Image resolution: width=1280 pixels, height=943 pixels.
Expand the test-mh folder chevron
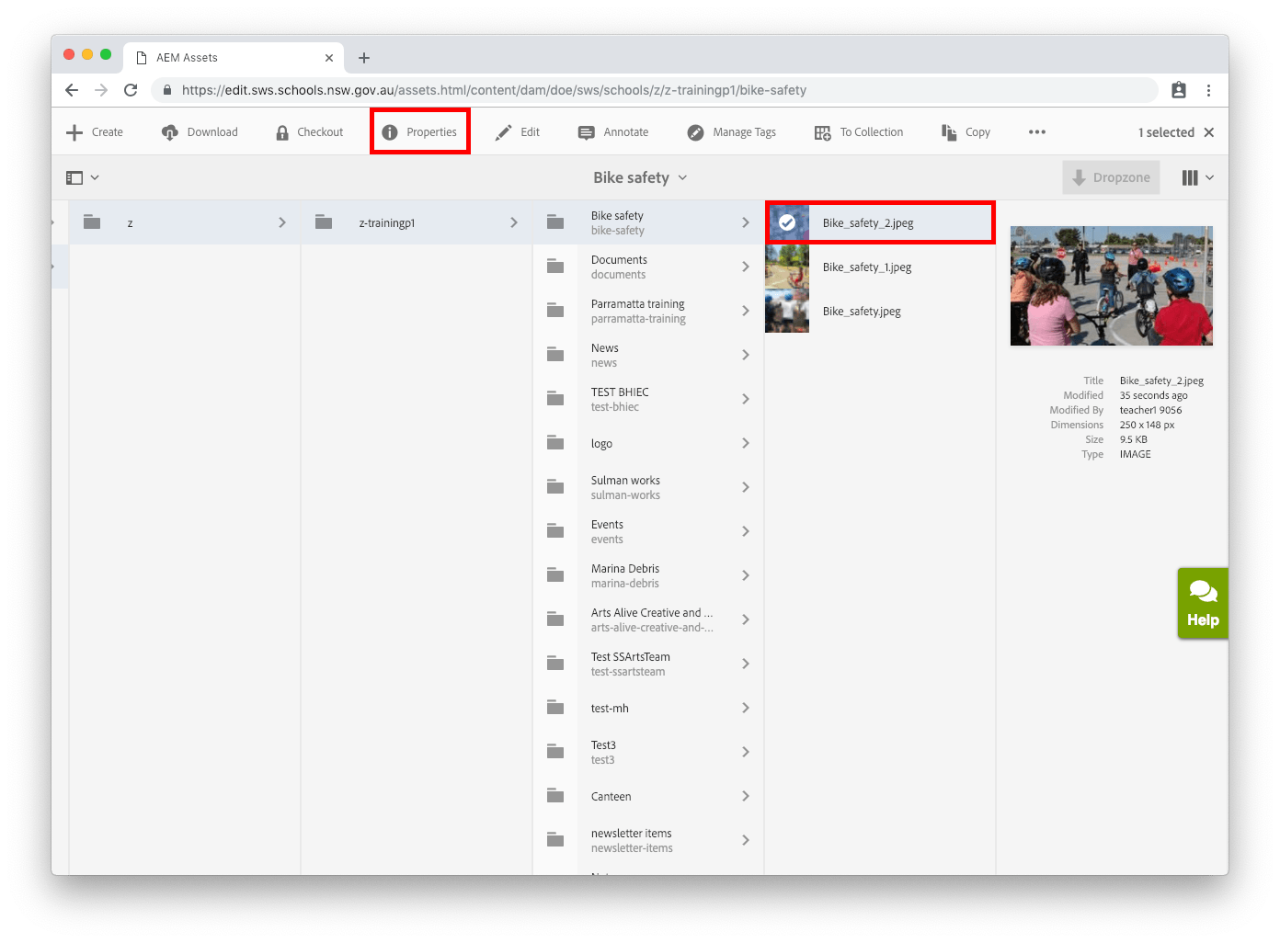tap(745, 708)
